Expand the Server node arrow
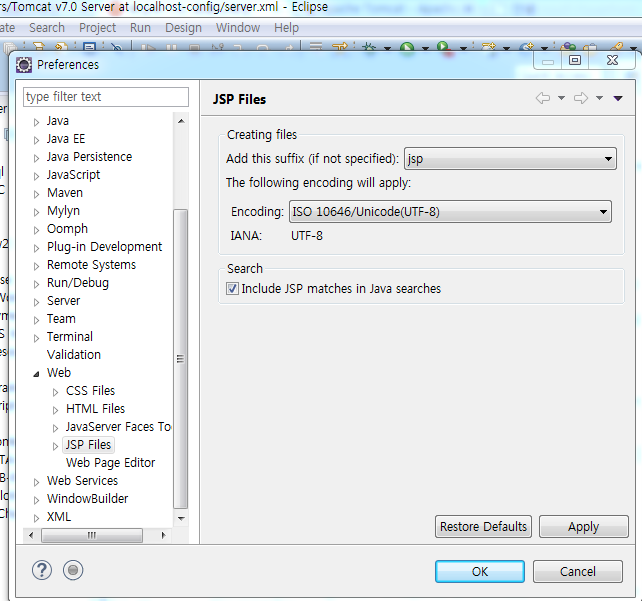642x601 pixels. pyautogui.click(x=36, y=302)
